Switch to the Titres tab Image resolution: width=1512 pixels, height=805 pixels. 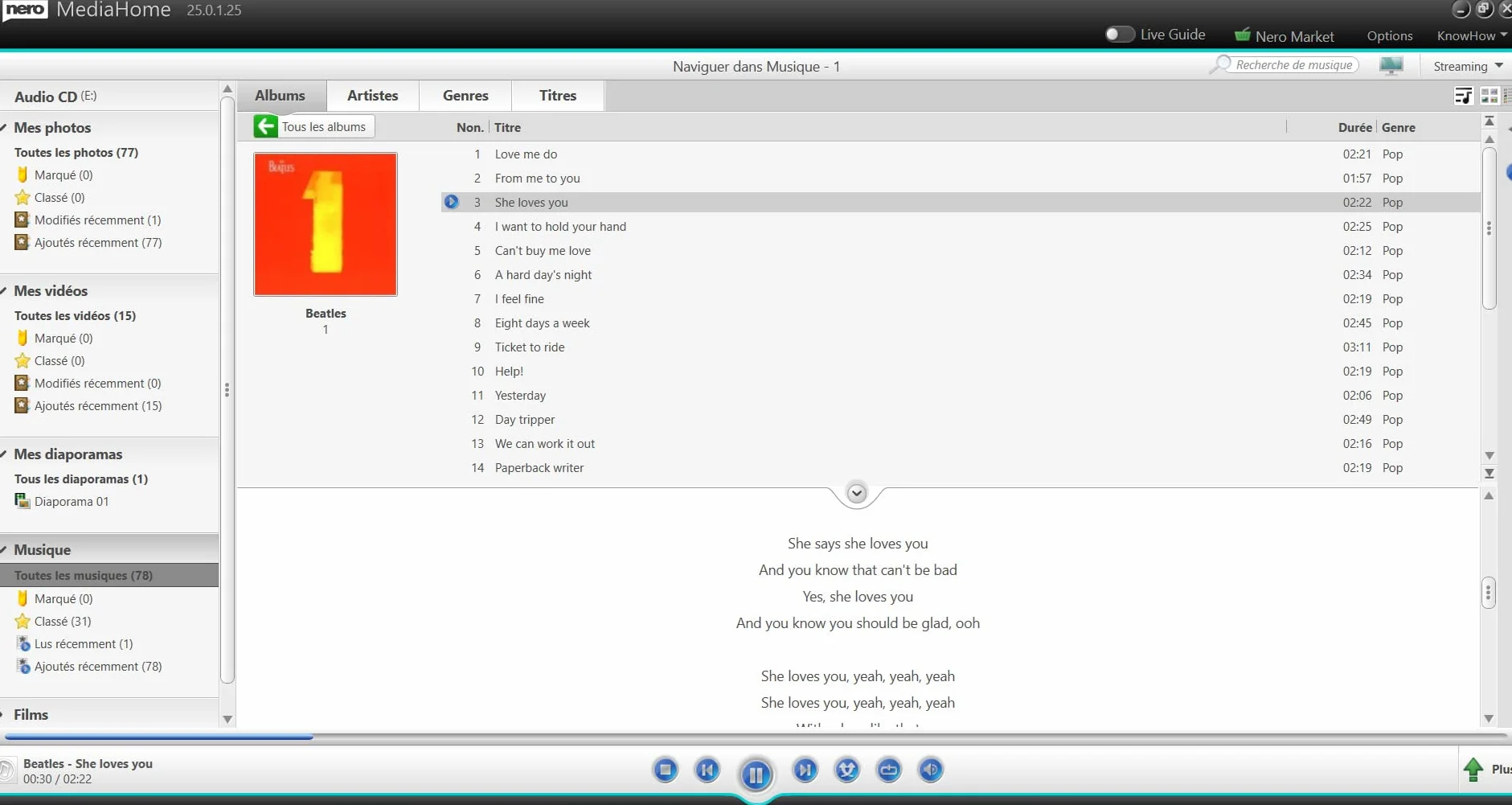pos(558,96)
